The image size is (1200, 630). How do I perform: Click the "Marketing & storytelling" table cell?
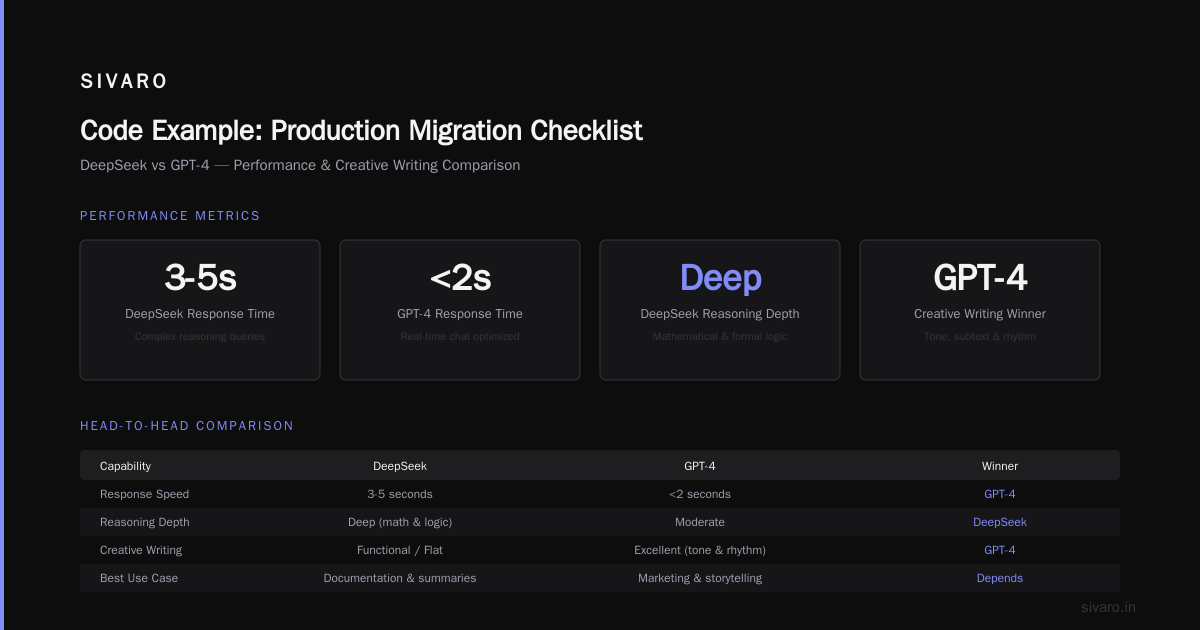(x=700, y=578)
